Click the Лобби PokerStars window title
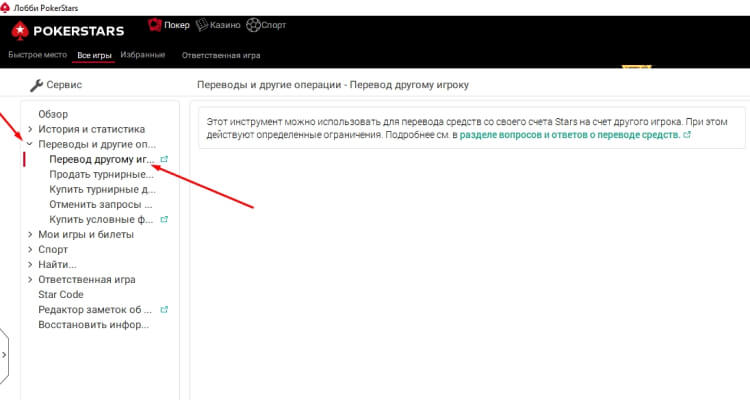 coord(46,8)
